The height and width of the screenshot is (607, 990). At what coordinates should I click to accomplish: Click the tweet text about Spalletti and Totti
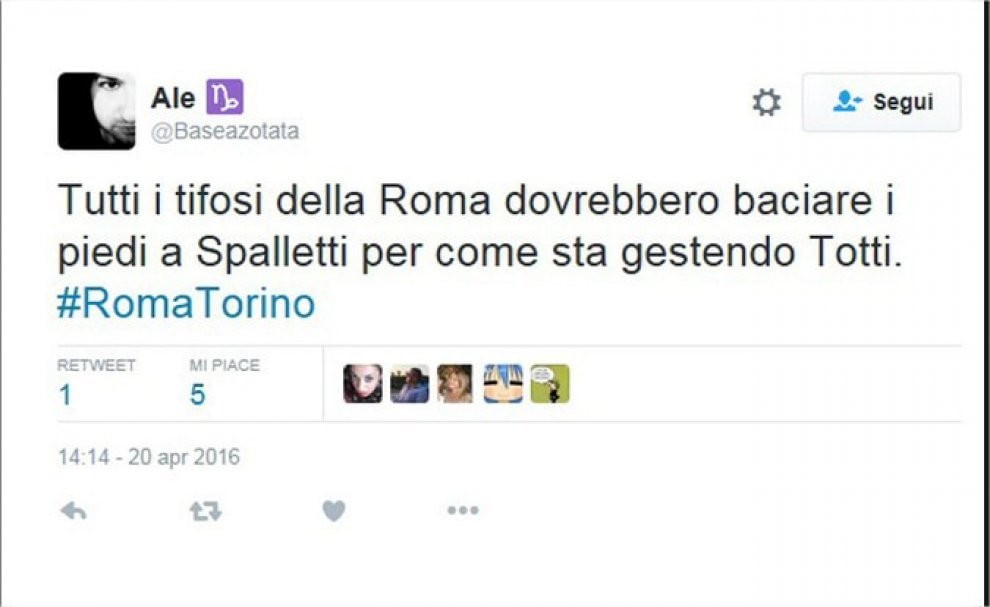(480, 226)
